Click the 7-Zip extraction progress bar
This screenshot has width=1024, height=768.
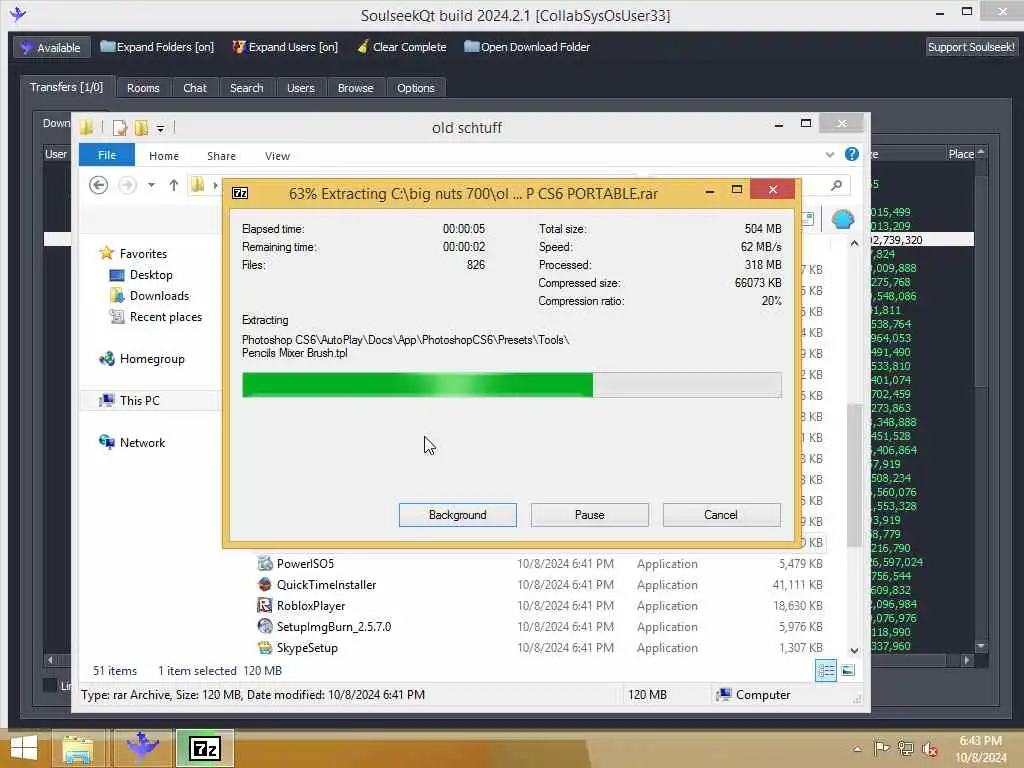(511, 385)
